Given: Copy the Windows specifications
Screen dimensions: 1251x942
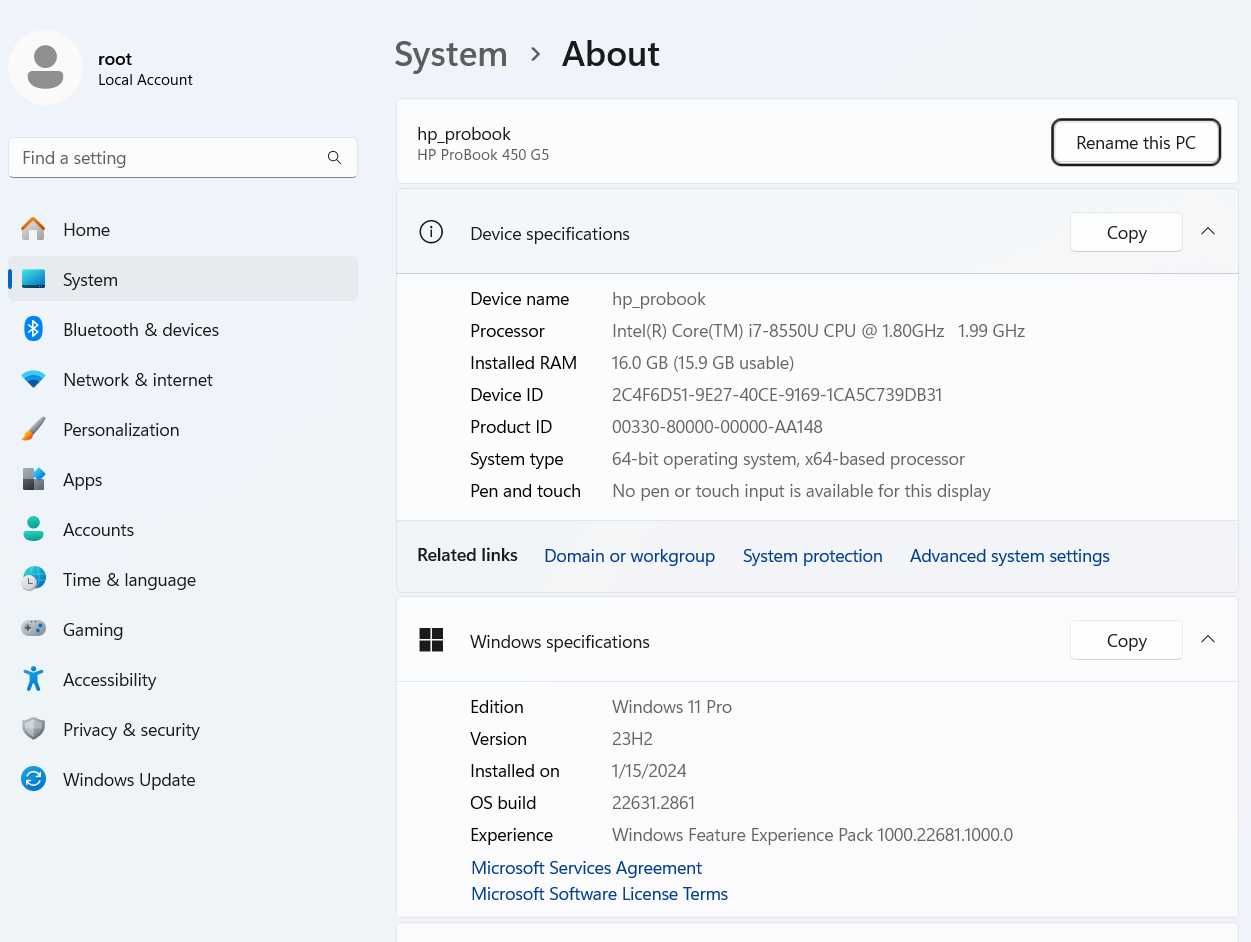Looking at the screenshot, I should point(1126,640).
